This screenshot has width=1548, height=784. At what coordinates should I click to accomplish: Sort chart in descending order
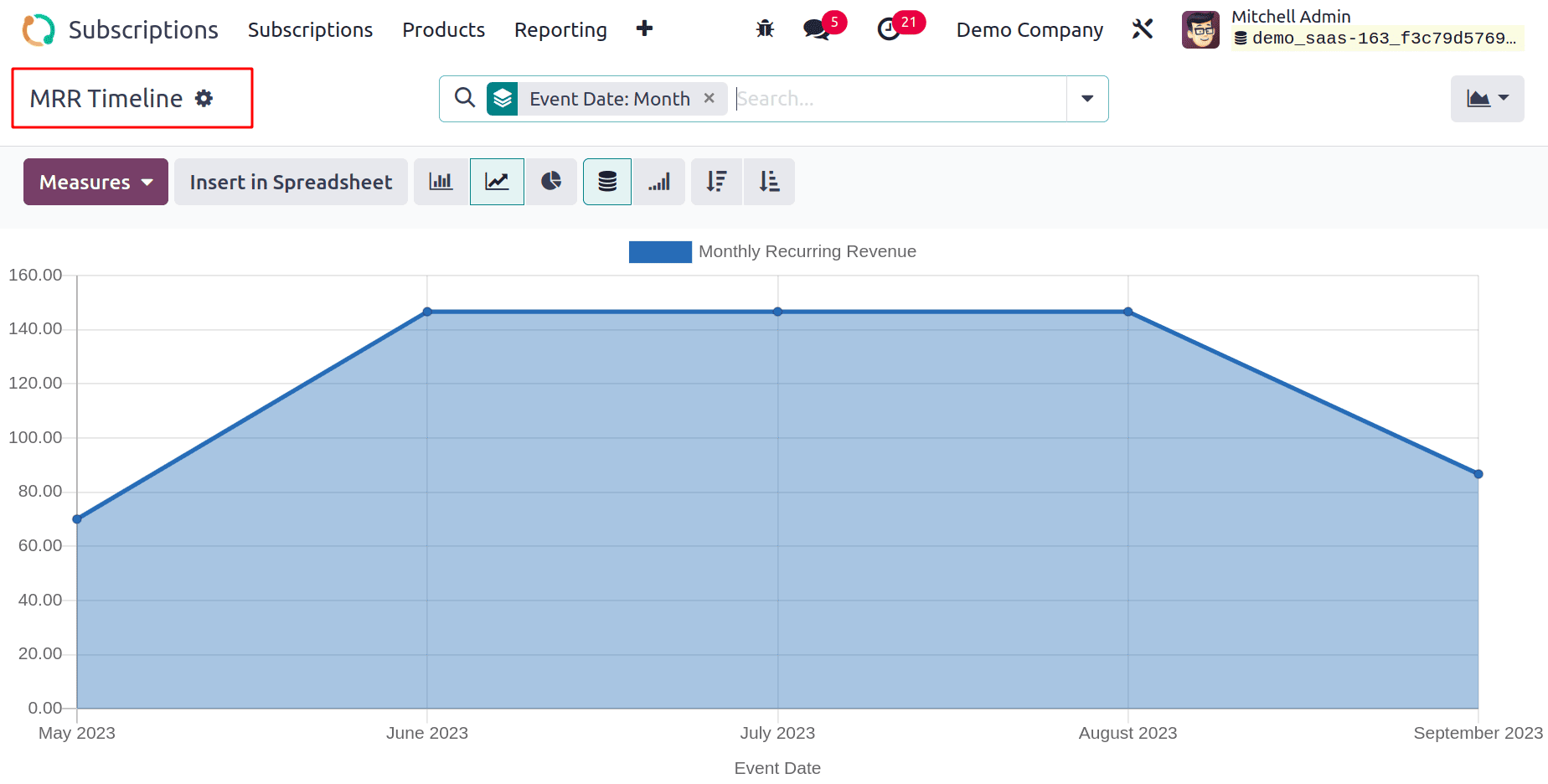point(716,182)
